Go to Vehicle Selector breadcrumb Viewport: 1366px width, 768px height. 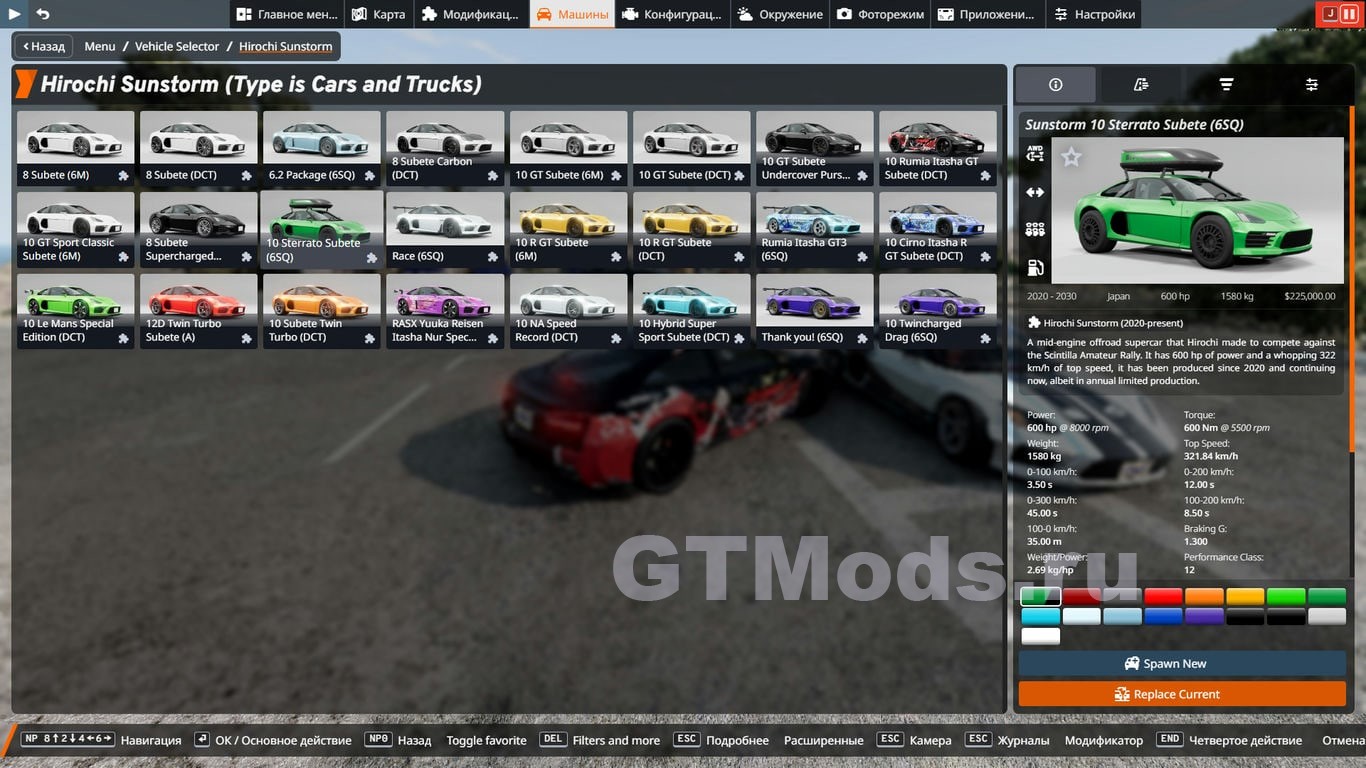pyautogui.click(x=177, y=46)
